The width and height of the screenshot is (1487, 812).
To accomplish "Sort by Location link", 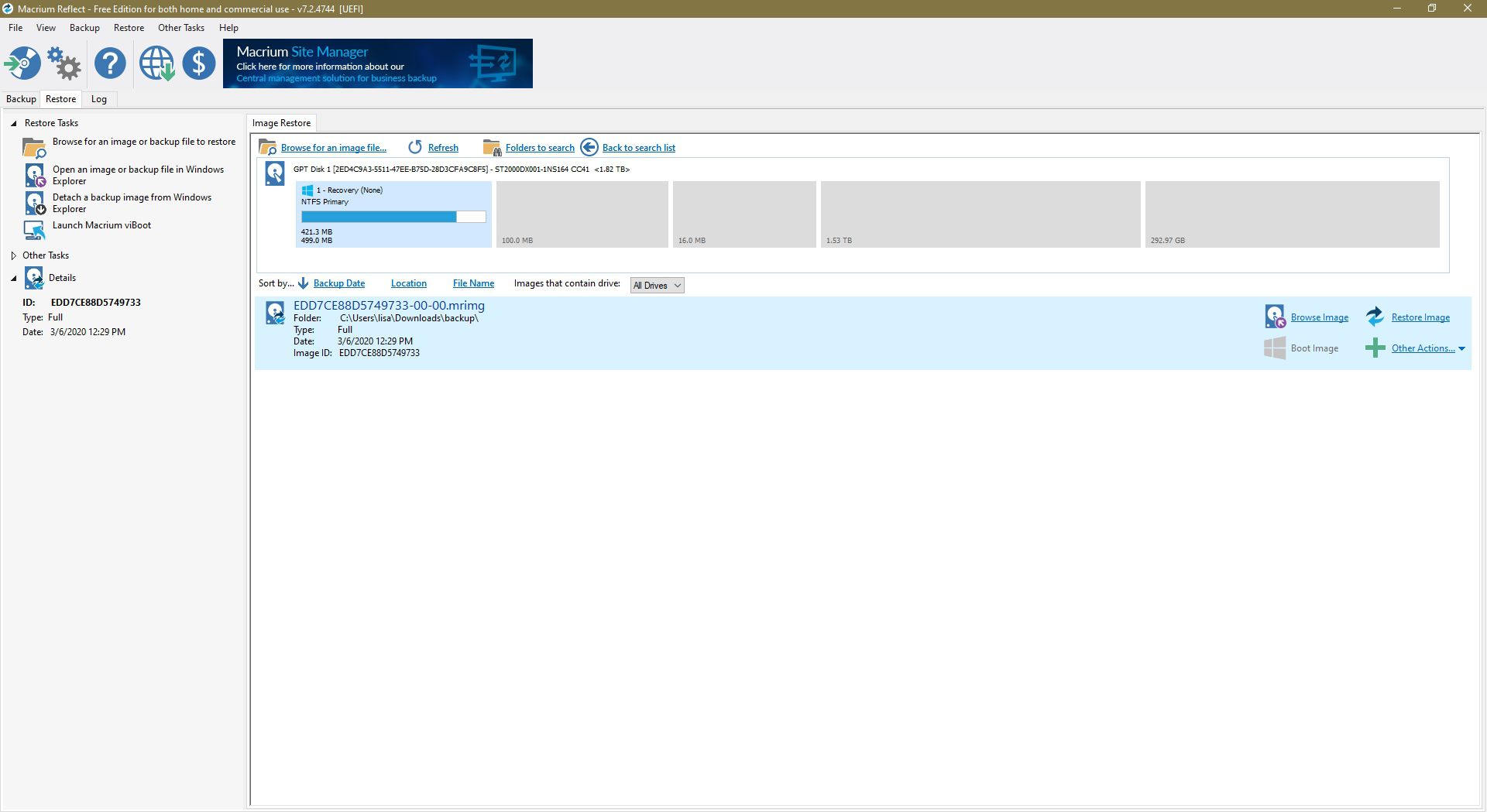I will [409, 283].
